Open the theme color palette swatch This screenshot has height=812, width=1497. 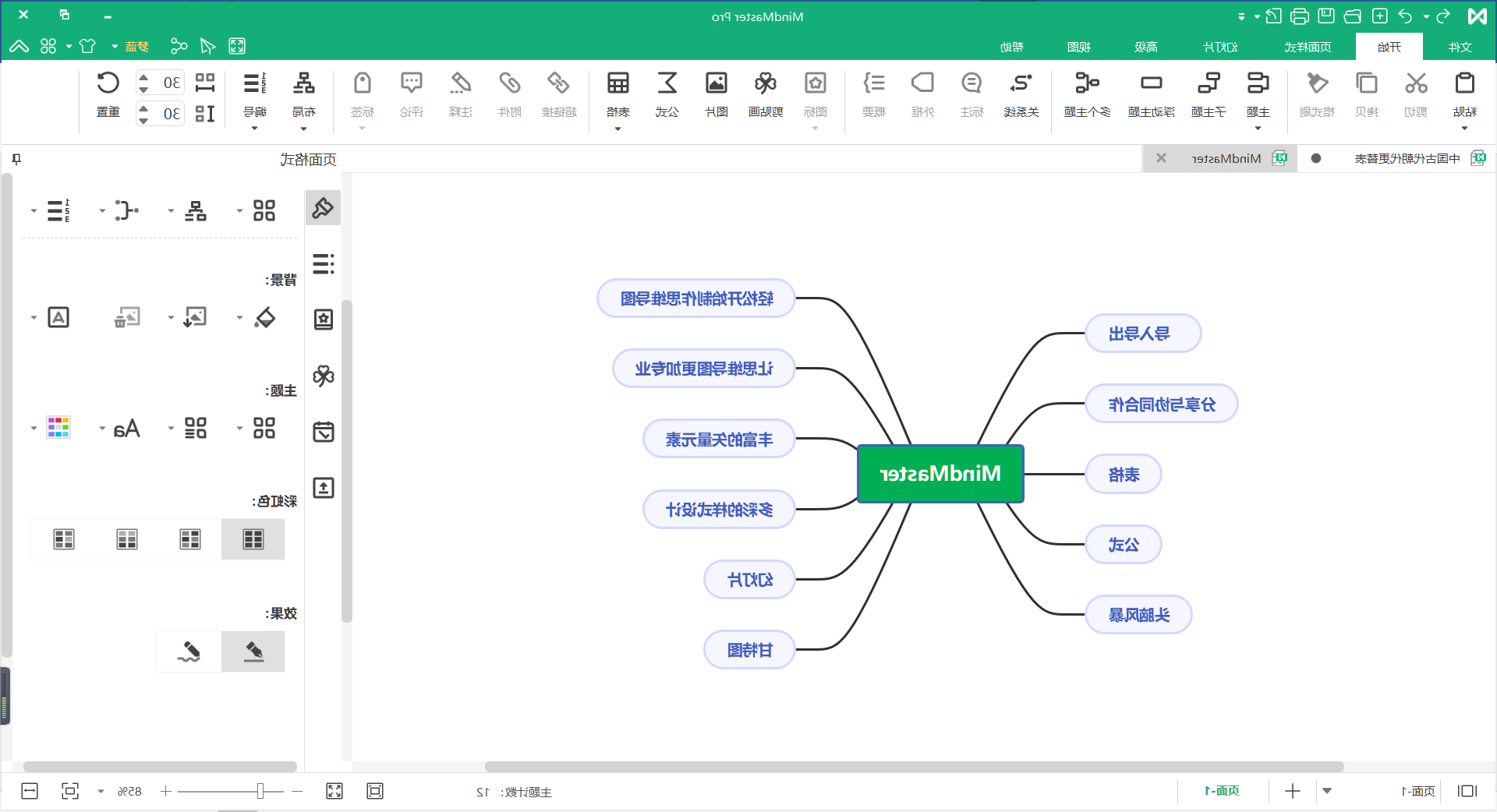click(x=58, y=427)
